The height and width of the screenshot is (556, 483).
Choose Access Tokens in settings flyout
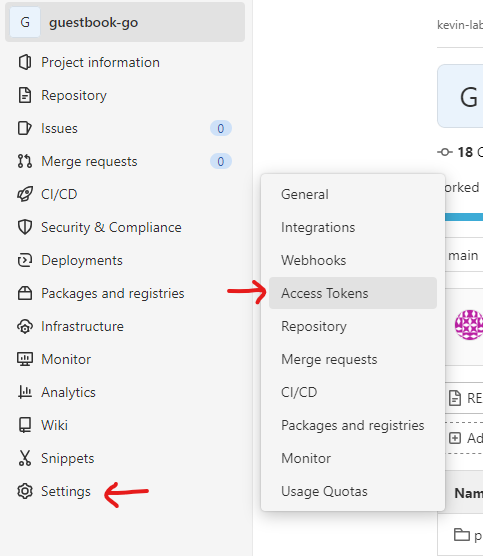tap(353, 293)
